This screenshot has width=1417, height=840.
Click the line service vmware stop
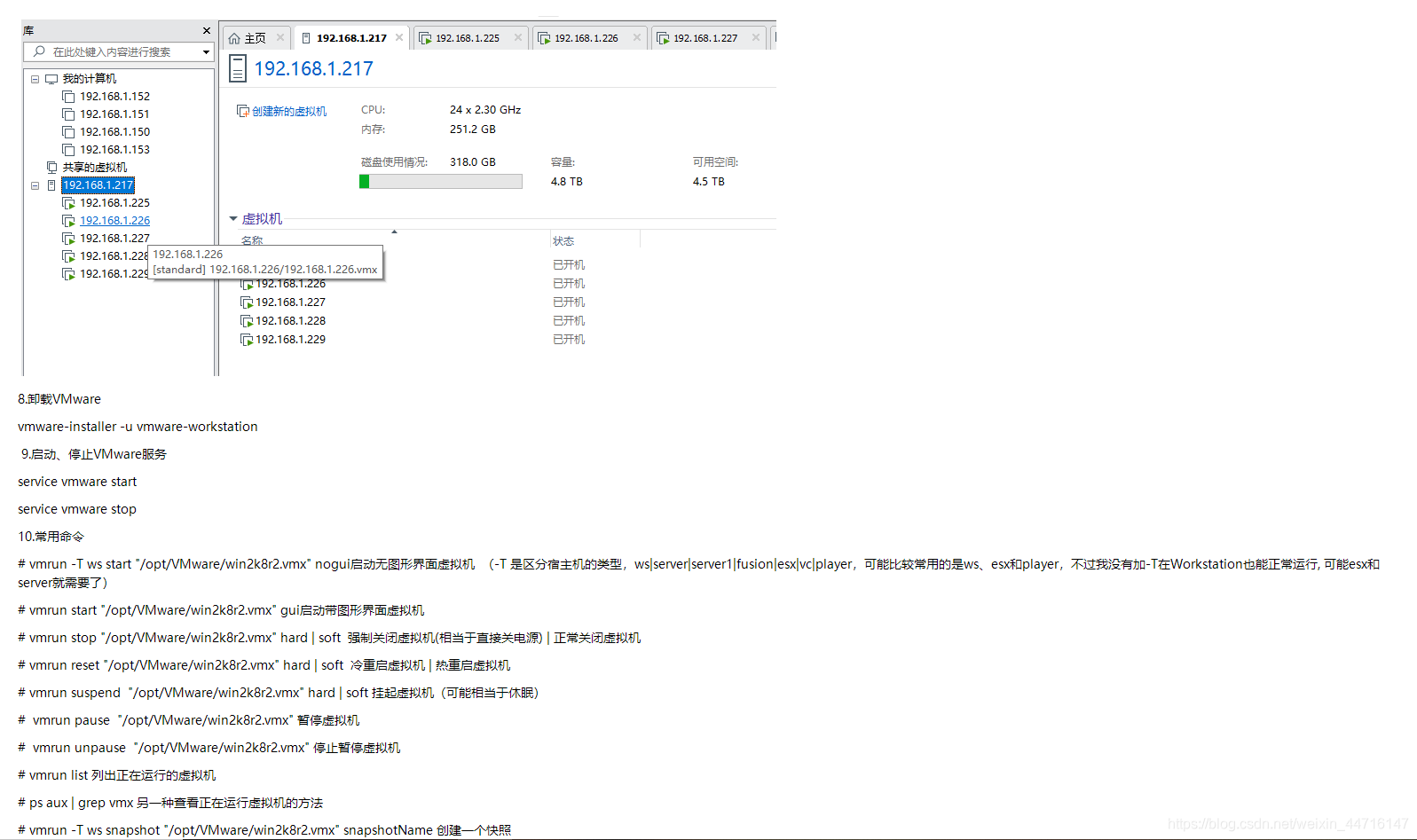coord(77,509)
